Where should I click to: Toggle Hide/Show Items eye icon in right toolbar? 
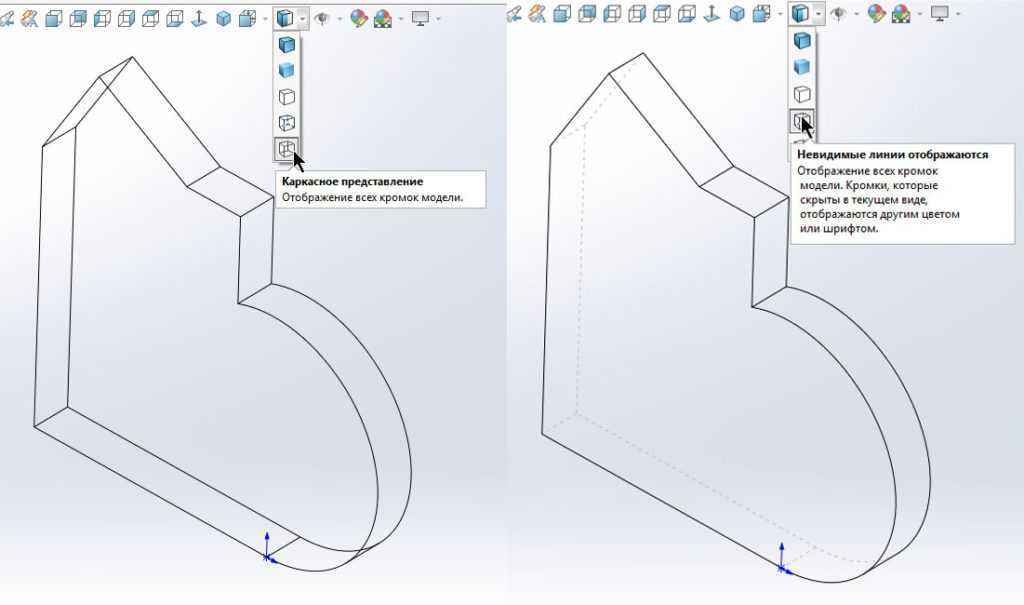[837, 14]
